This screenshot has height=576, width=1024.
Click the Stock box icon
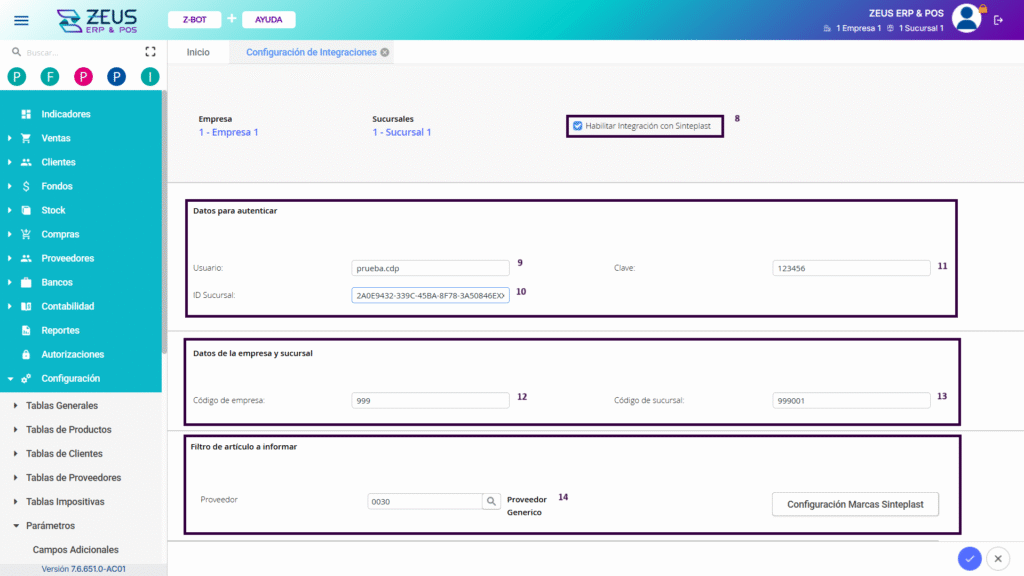coord(26,210)
